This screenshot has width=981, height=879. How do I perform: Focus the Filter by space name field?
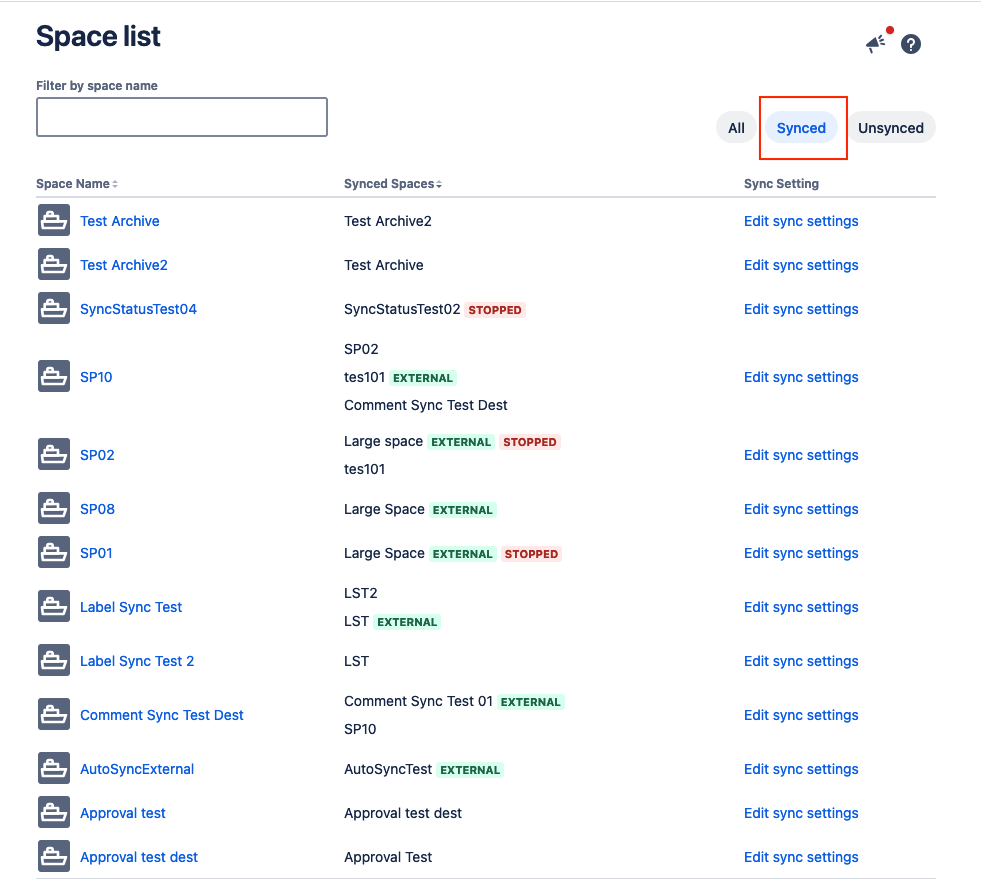(x=182, y=117)
